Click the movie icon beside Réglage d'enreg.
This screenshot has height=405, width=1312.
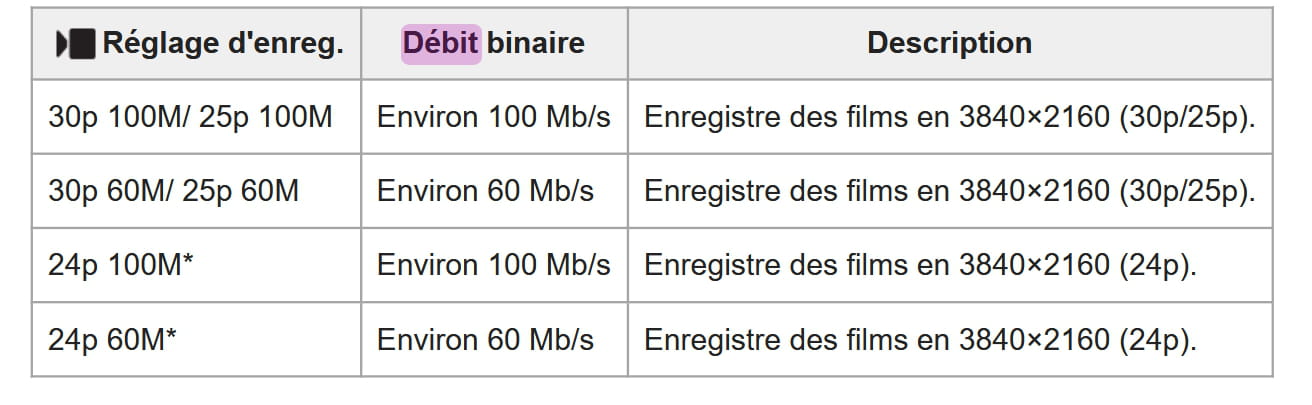(x=75, y=45)
